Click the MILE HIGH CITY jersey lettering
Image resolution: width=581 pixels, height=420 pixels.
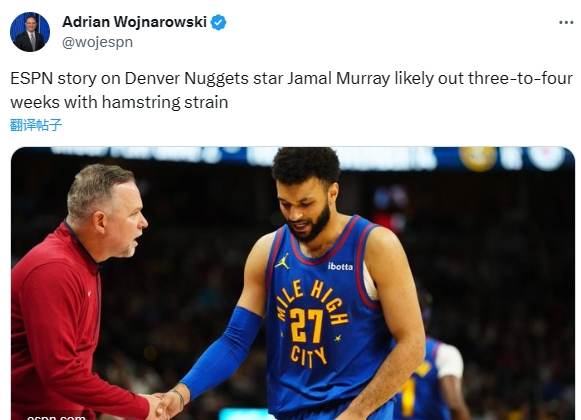[312, 324]
